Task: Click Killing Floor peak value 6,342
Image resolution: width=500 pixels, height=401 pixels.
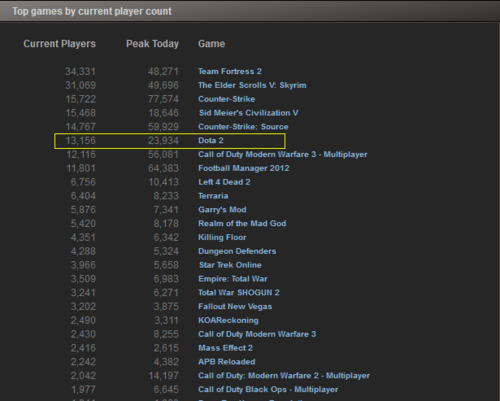Action: click(x=166, y=237)
